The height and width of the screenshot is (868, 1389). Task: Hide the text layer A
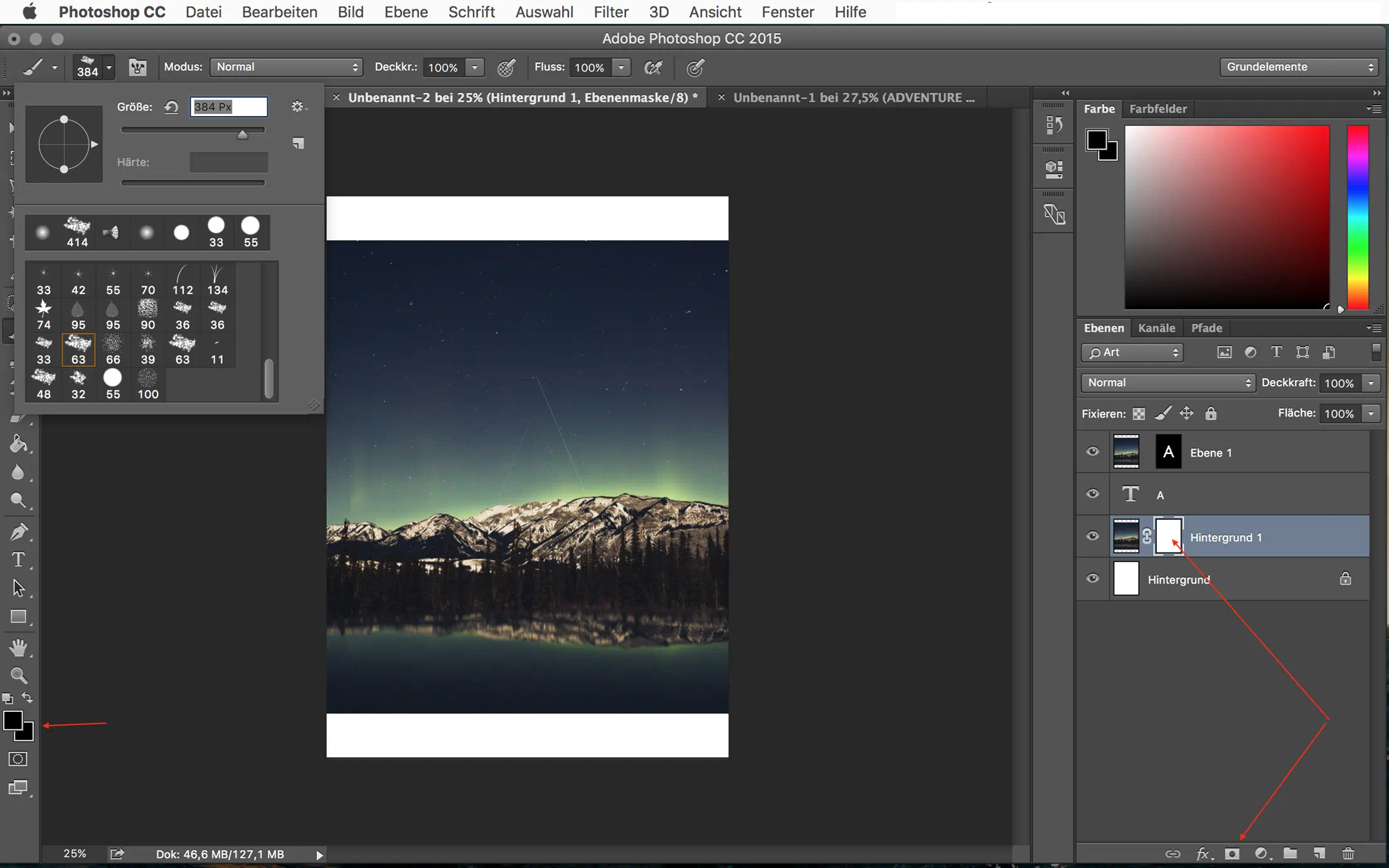pos(1092,494)
